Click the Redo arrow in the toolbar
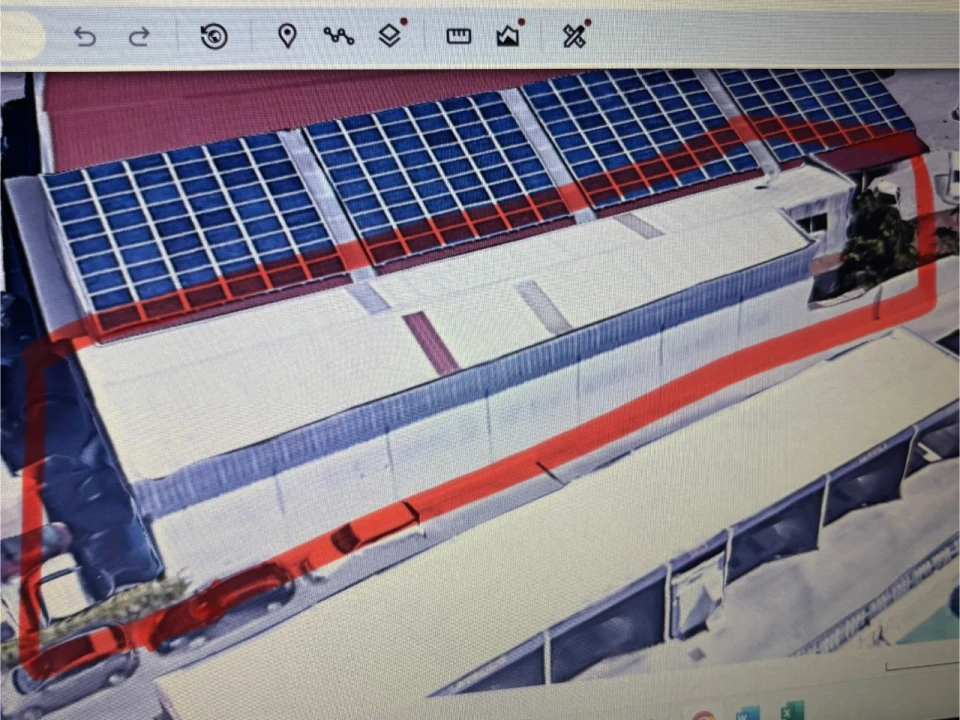Viewport: 960px width, 720px height. coord(139,37)
